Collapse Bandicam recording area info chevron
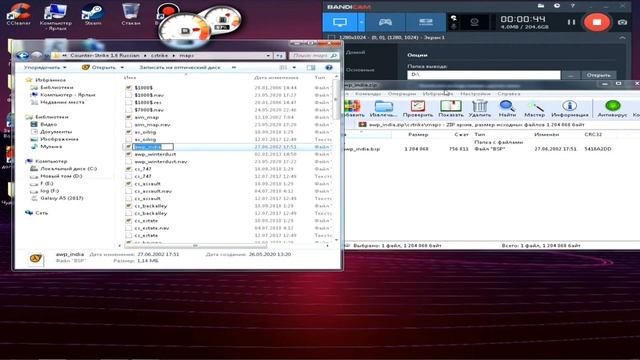The image size is (640, 360). pos(622,38)
